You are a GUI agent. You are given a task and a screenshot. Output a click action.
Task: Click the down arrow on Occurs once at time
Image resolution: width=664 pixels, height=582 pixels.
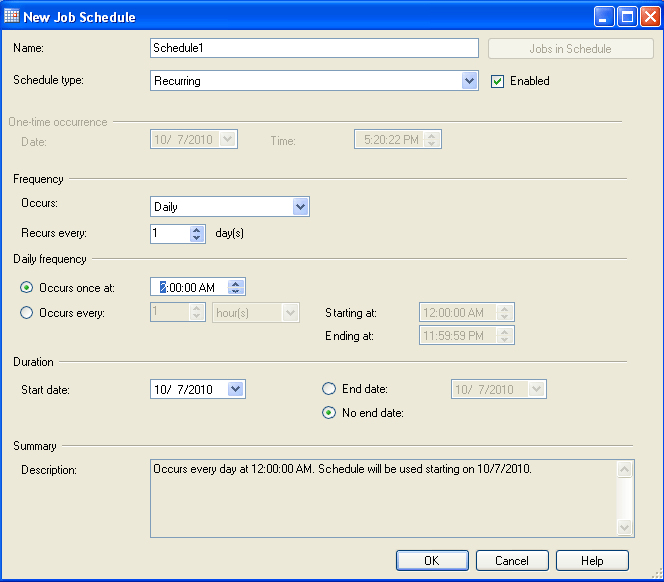tap(235, 291)
